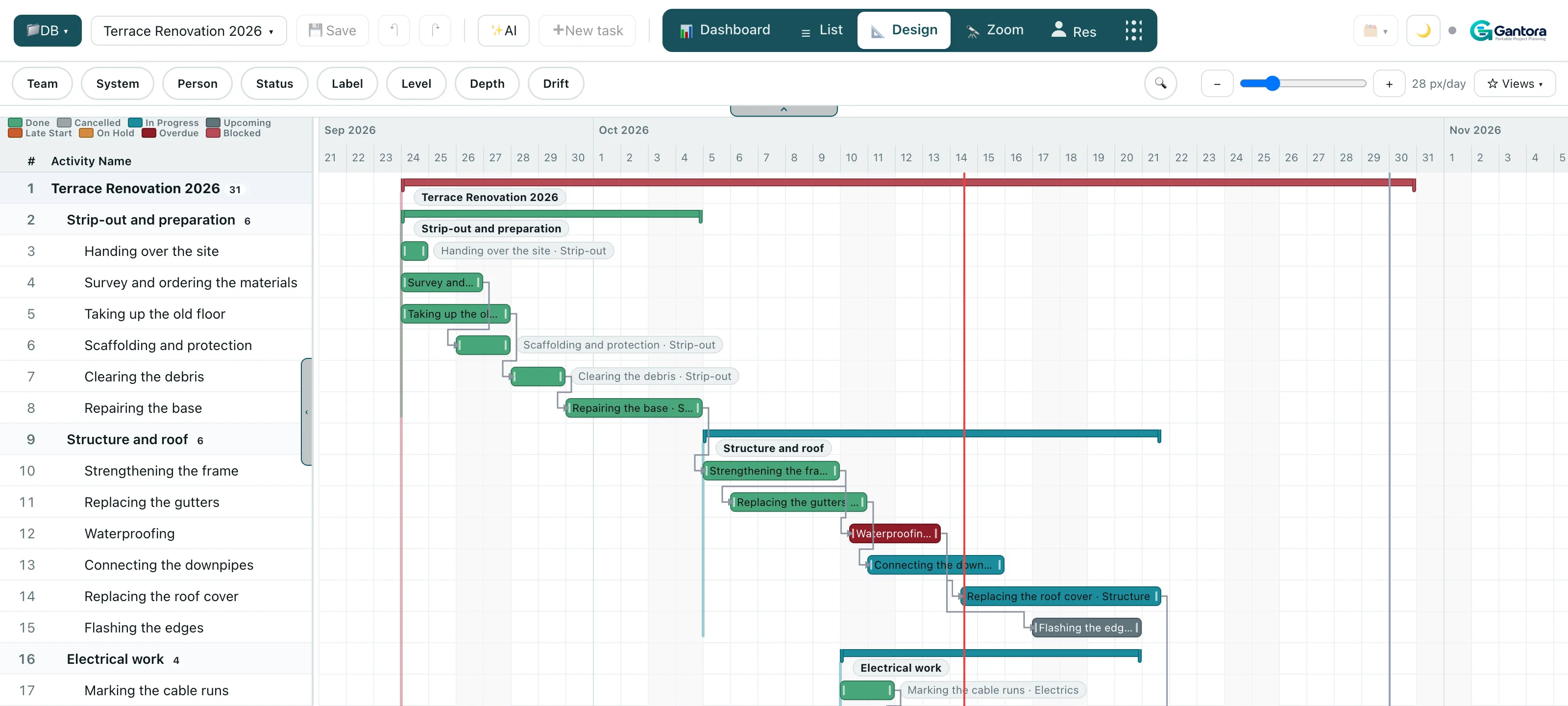Select the Replacing the roof cover bar
1568x706 pixels.
click(1060, 596)
